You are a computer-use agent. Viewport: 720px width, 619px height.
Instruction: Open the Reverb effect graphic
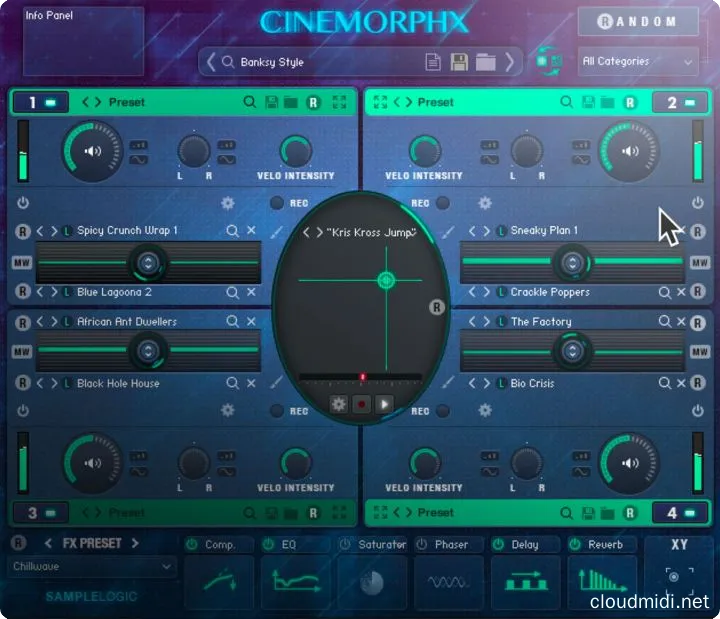point(602,582)
